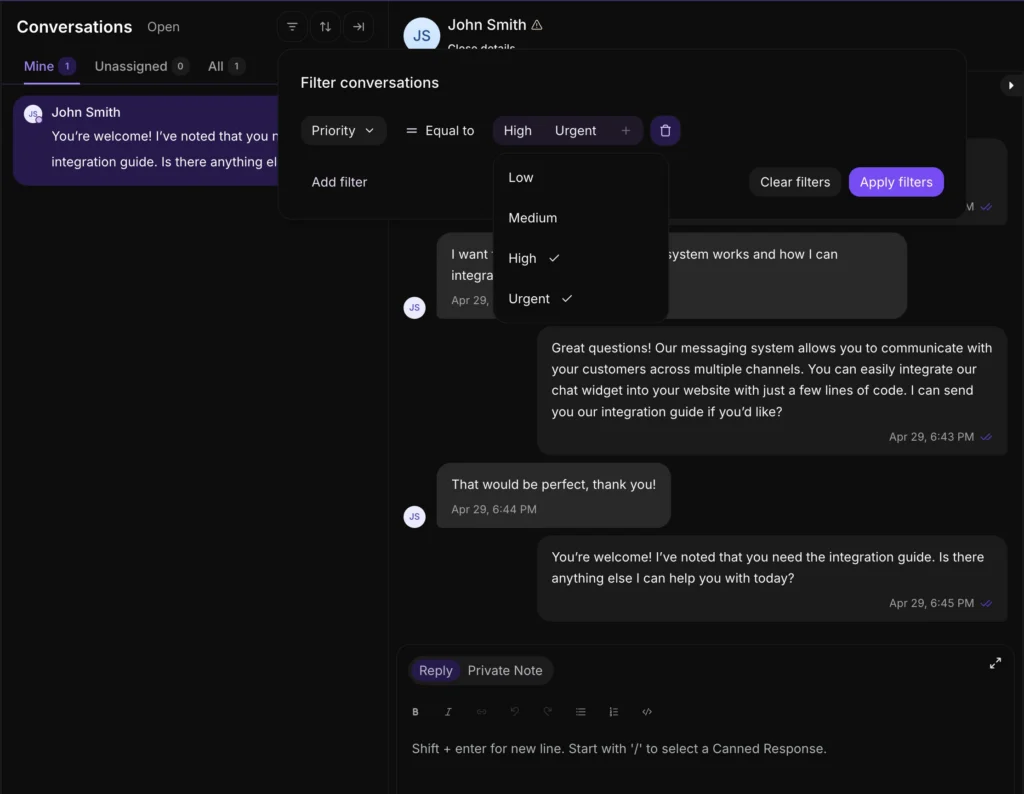Collapse conversation list with arrow icon
This screenshot has height=794, width=1024.
click(359, 27)
